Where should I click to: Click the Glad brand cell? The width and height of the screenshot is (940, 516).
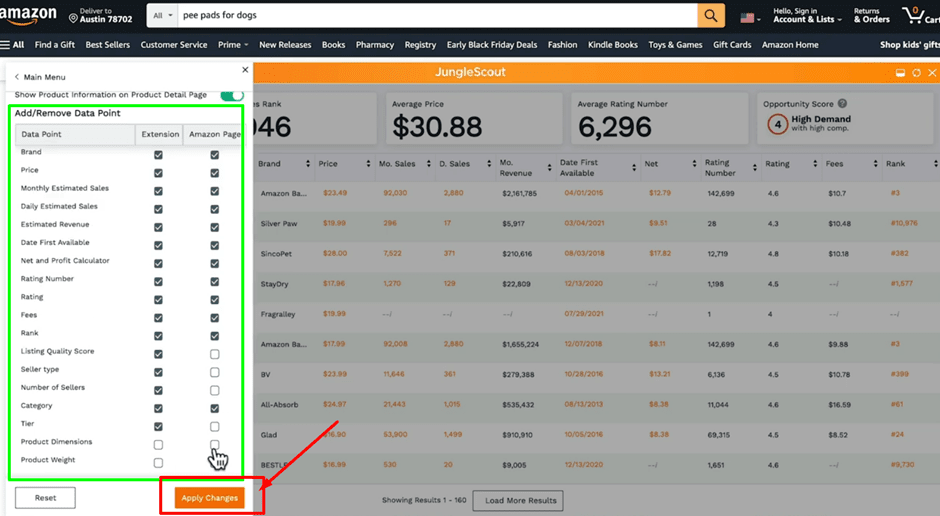(269, 435)
